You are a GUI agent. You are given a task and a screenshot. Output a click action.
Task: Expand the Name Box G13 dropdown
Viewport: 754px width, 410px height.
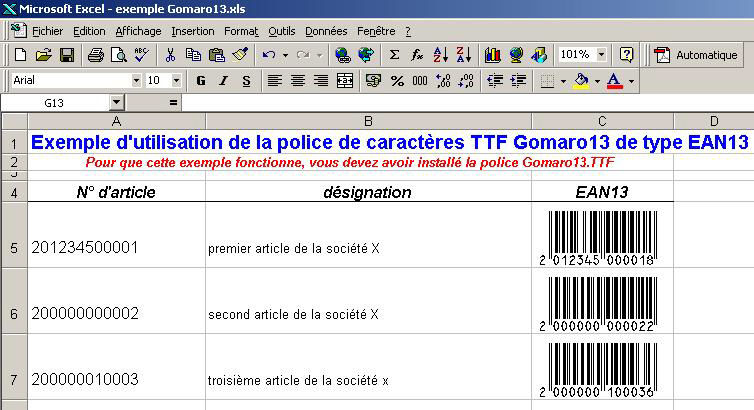tap(116, 102)
